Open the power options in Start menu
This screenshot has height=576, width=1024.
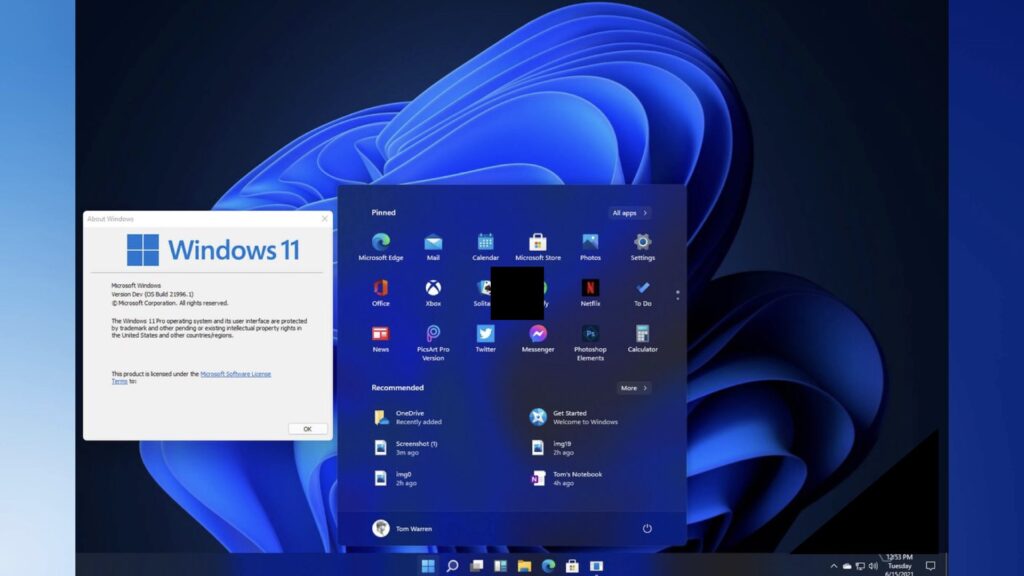[x=648, y=529]
